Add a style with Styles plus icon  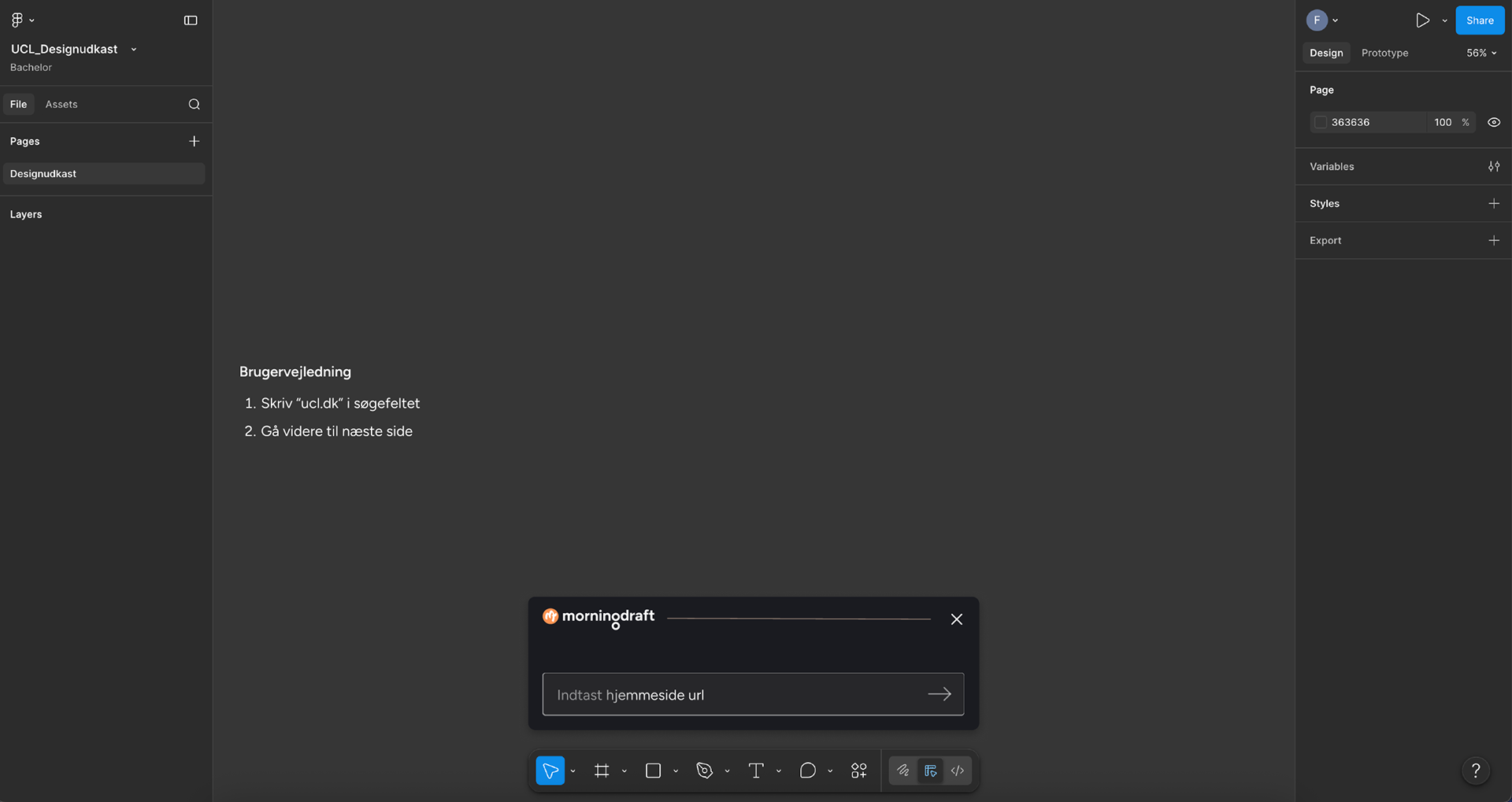pyautogui.click(x=1494, y=203)
